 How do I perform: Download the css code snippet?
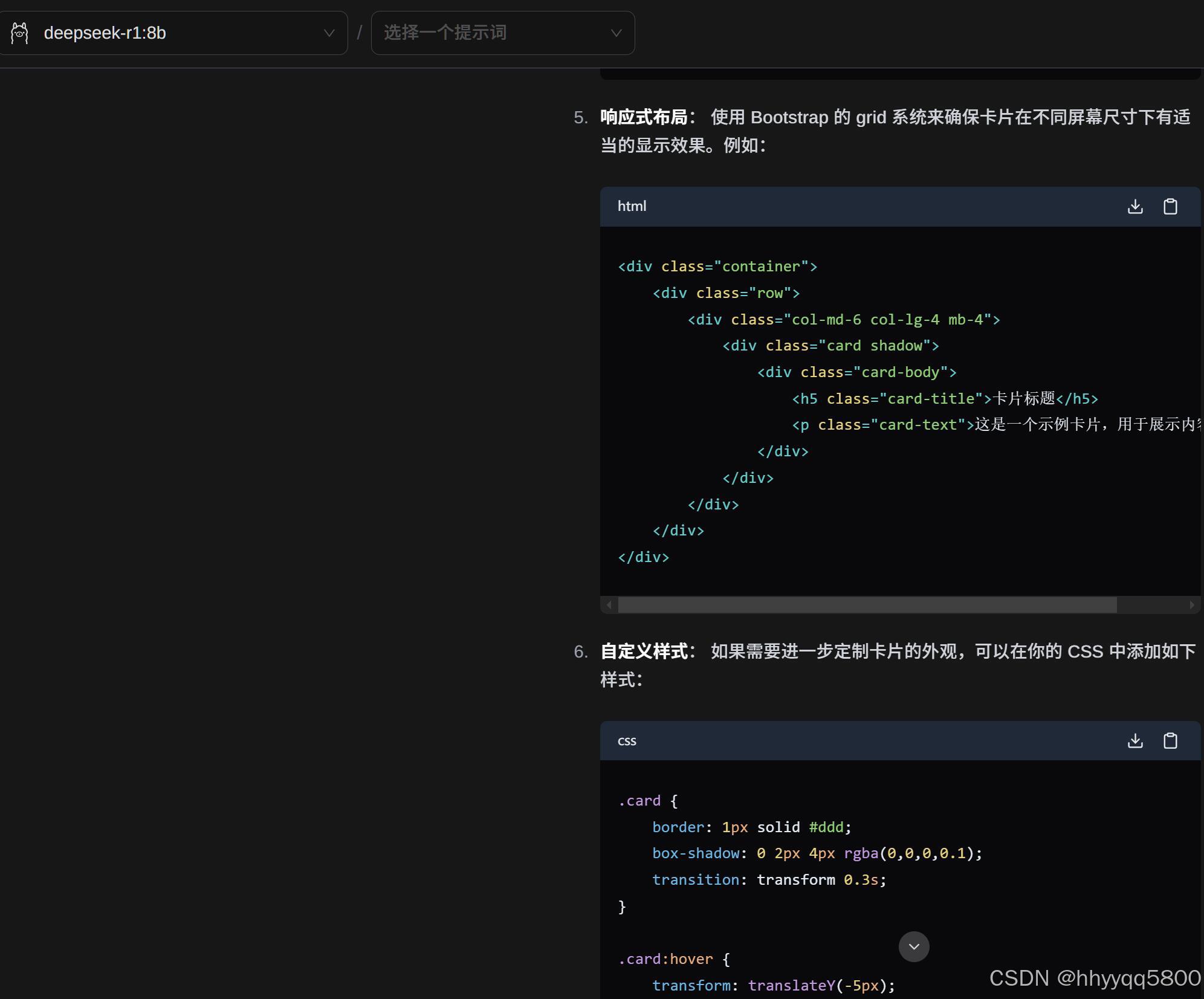coord(1135,741)
